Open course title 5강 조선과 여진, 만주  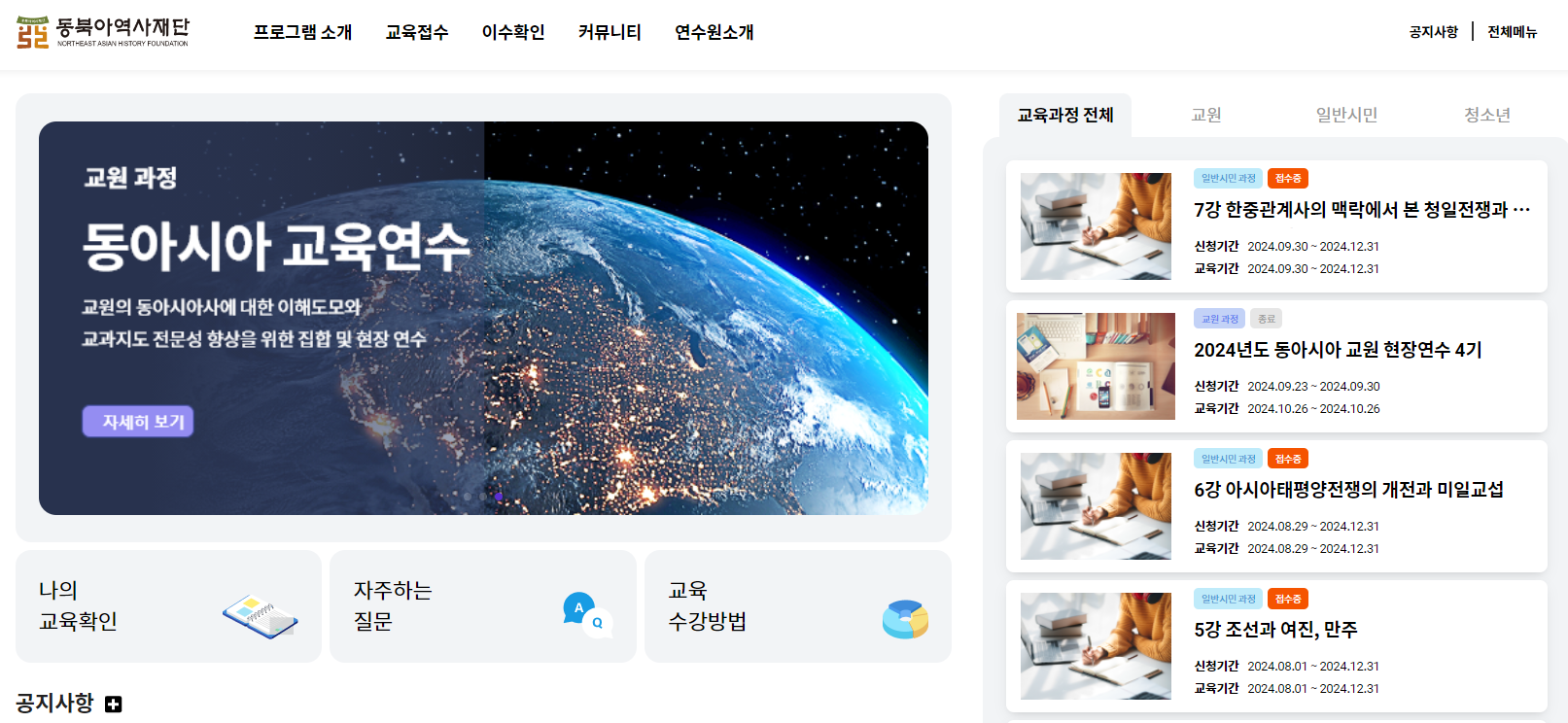pyautogui.click(x=1275, y=630)
